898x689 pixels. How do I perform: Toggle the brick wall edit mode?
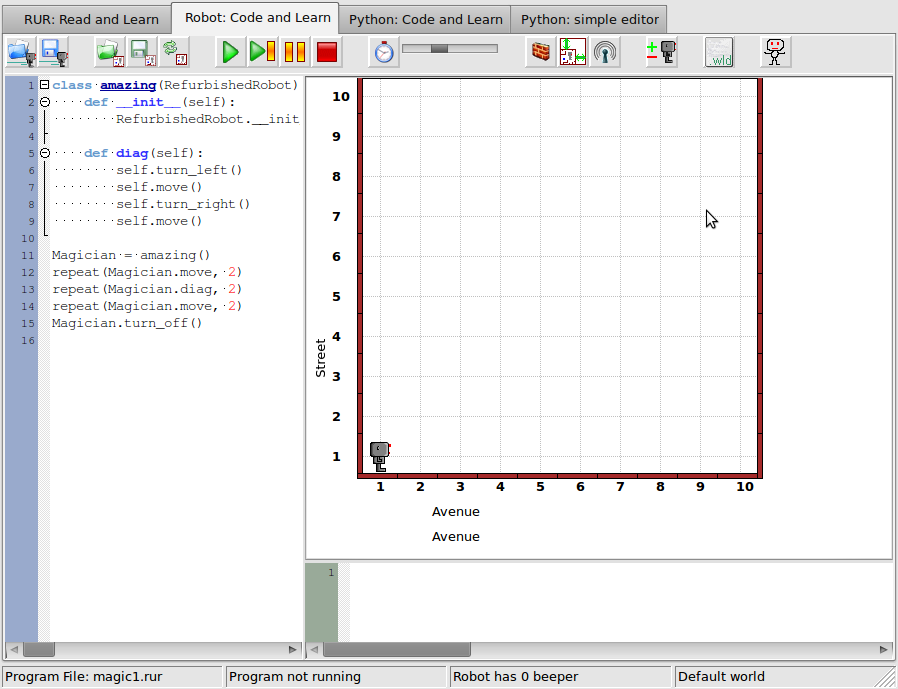pos(541,52)
